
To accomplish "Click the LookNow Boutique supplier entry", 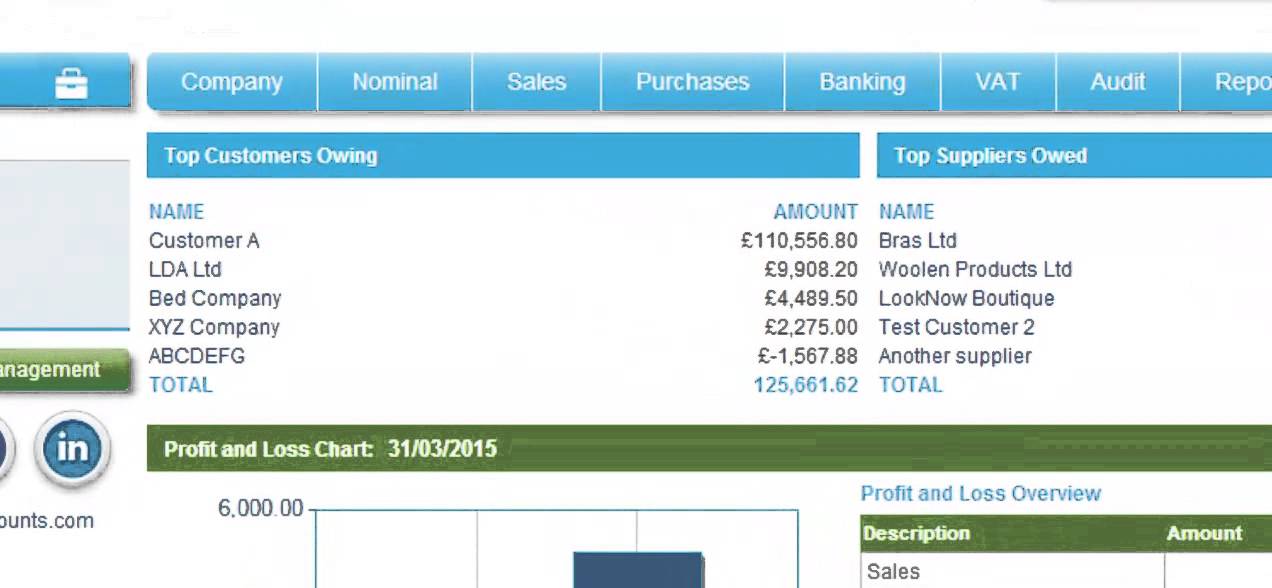I will tap(966, 299).
